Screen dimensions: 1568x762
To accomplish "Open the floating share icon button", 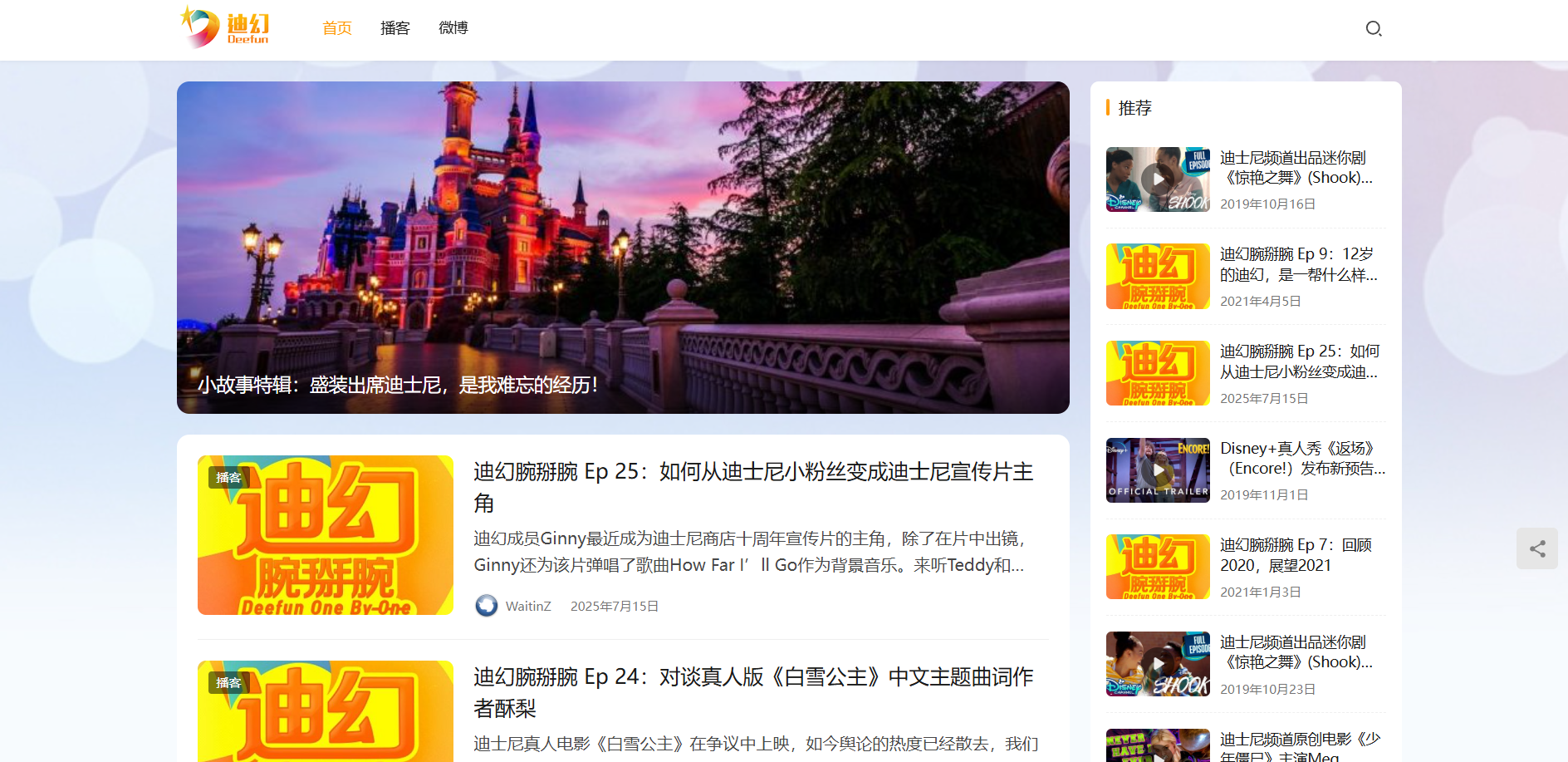I will 1537,548.
